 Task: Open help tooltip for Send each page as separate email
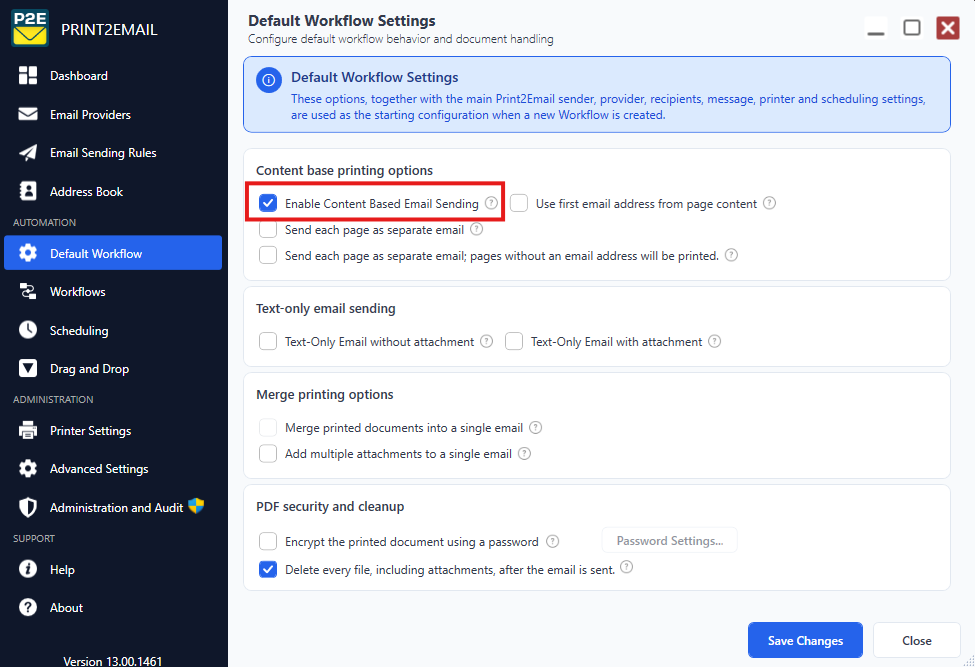[476, 229]
